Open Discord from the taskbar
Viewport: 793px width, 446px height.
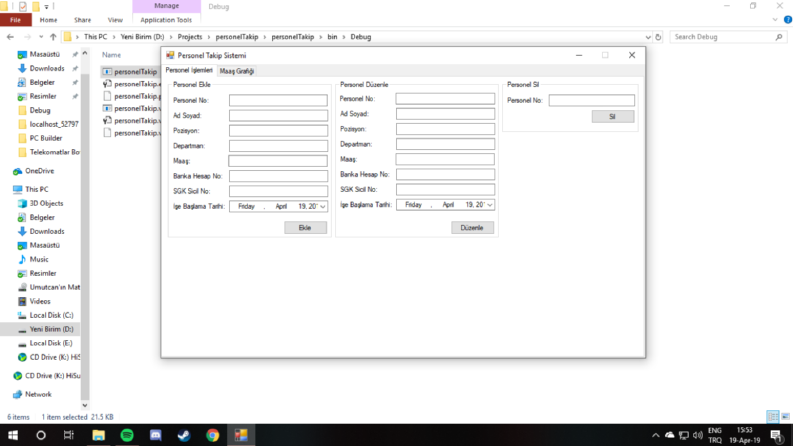(156, 435)
